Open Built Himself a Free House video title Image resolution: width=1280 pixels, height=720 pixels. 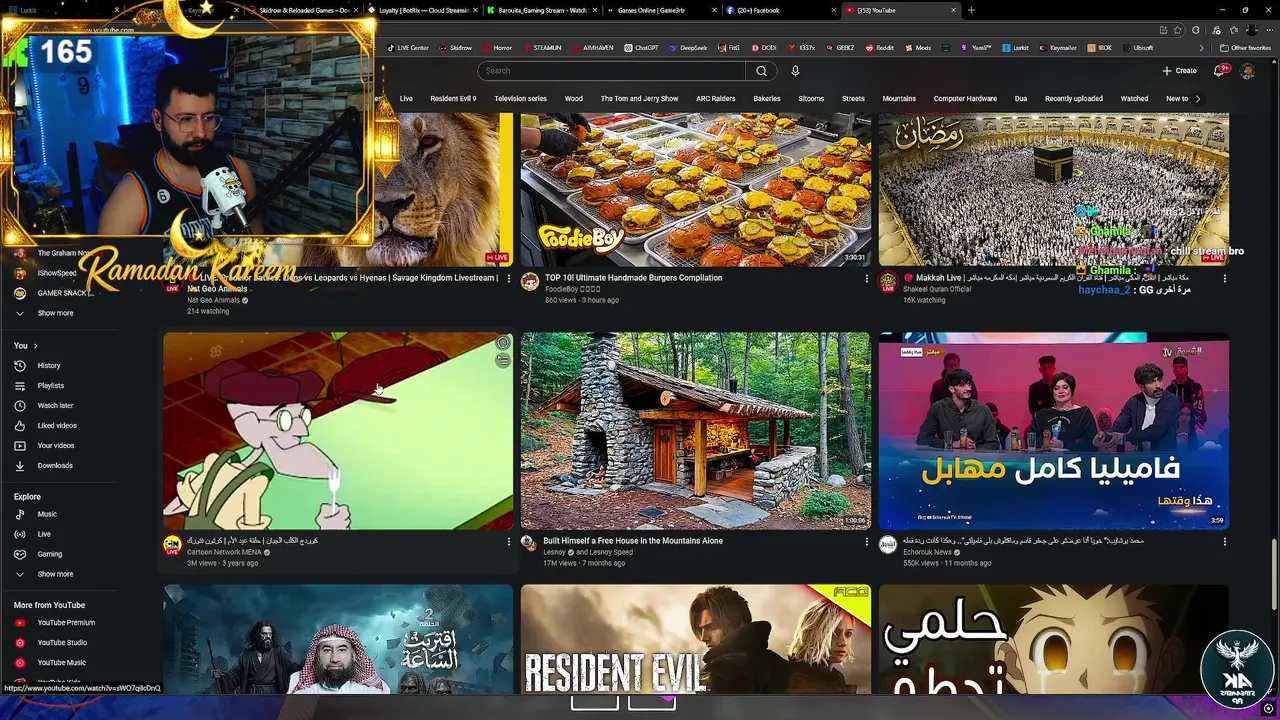[633, 541]
